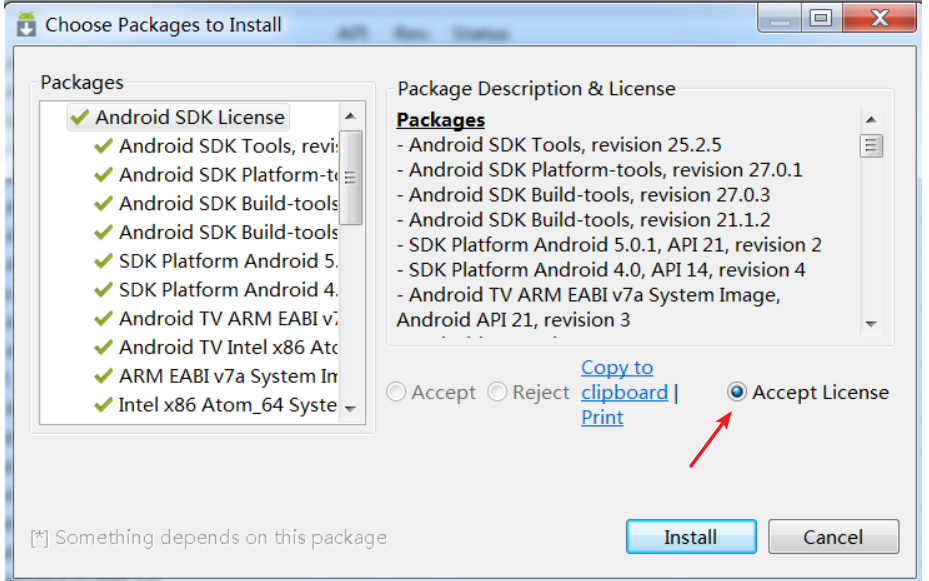Image resolution: width=929 pixels, height=581 pixels.
Task: Select the Accept License radio button
Action: coord(737,392)
